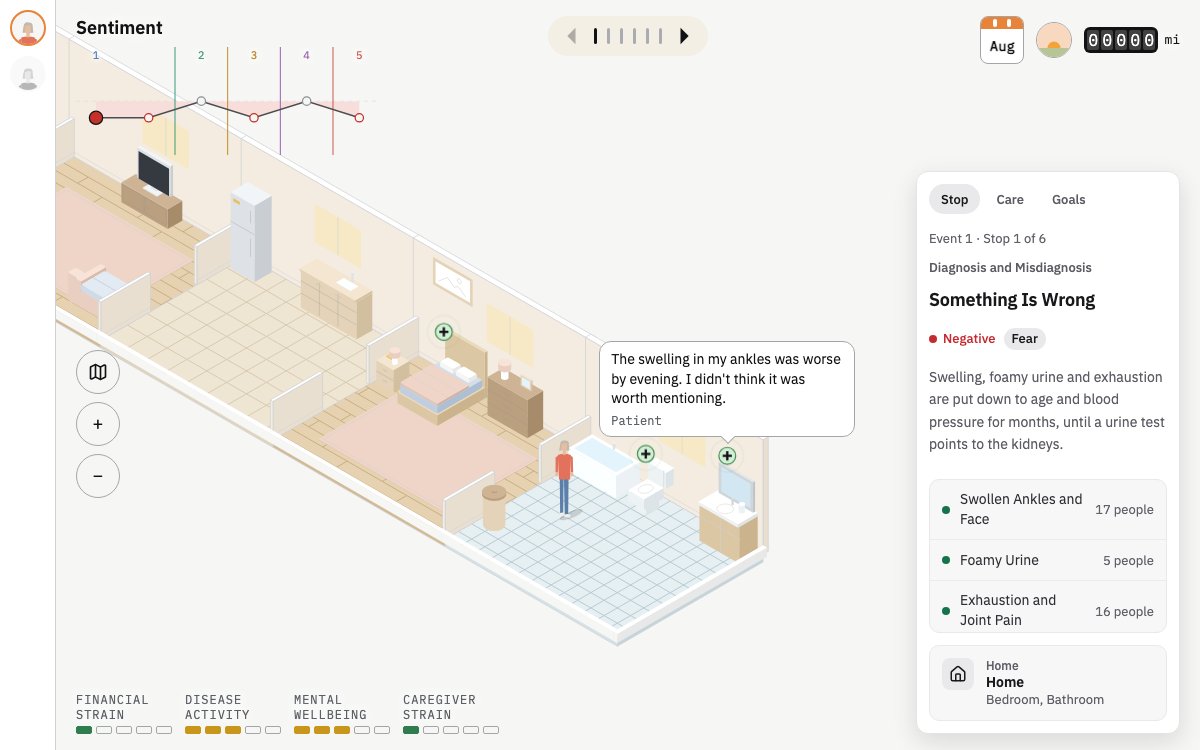Click the Disease Activity meter

click(233, 715)
